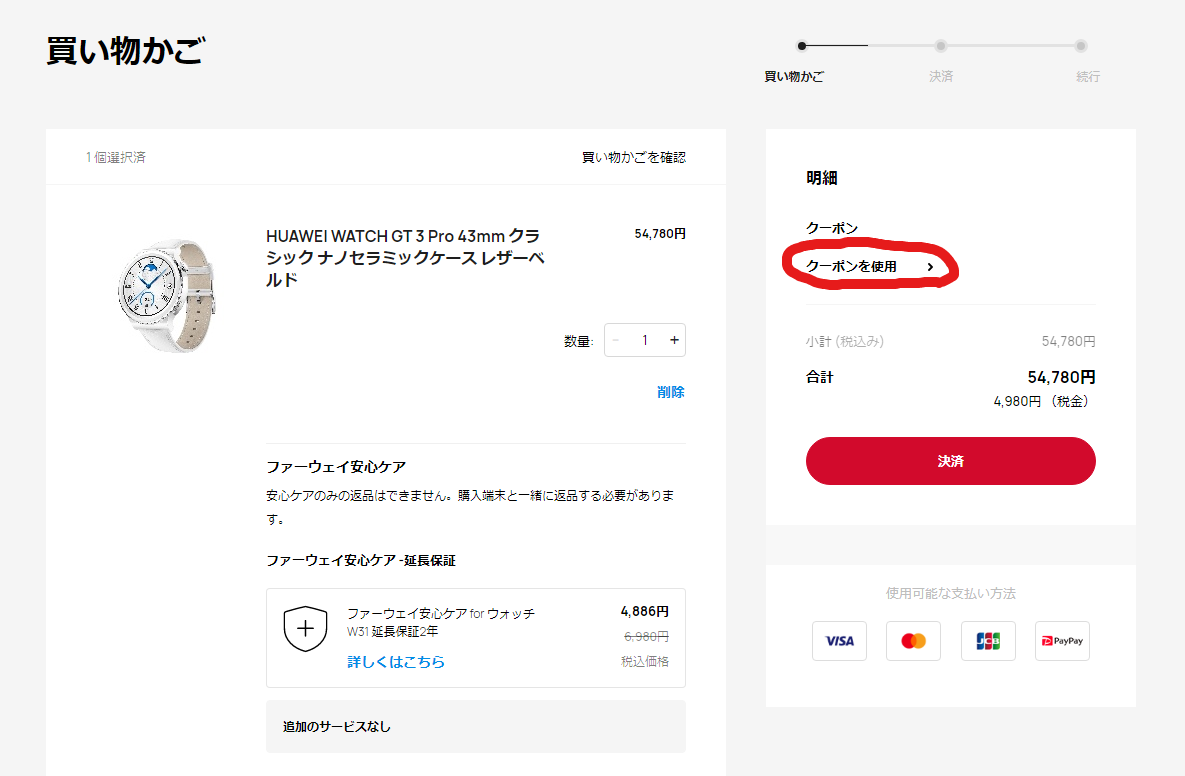This screenshot has height=776, width=1185.
Task: Click the shield plus icon for 安心ケア
Action: pos(305,628)
